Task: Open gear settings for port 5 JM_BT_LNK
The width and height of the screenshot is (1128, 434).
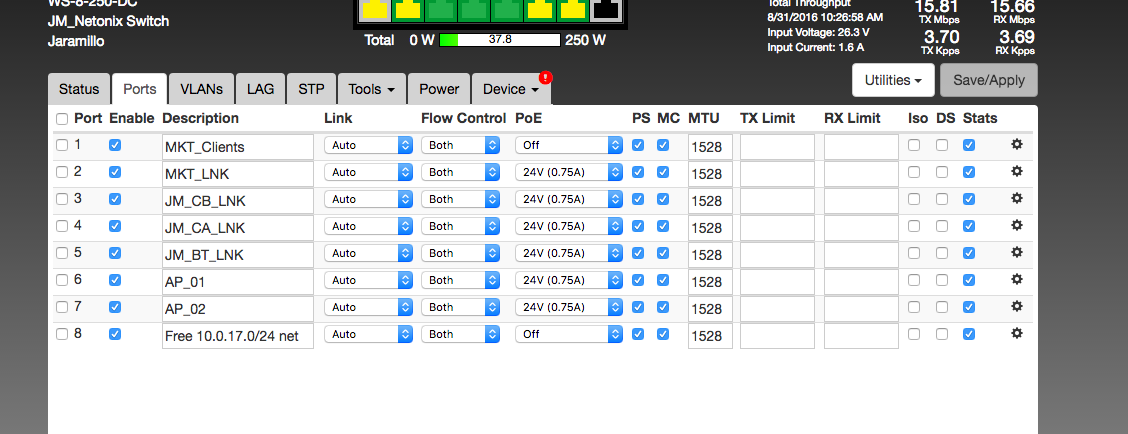Action: pyautogui.click(x=1016, y=253)
